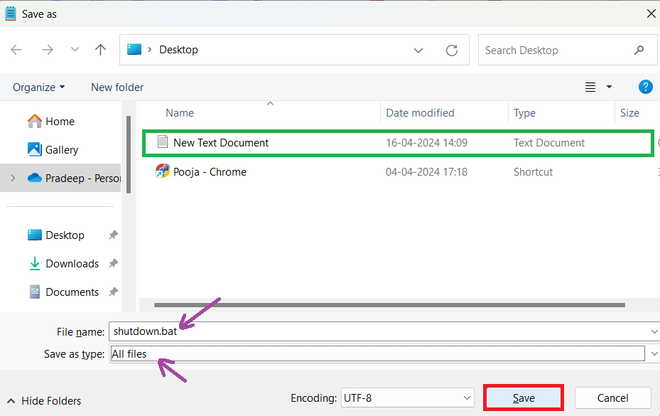660x416 pixels.
Task: Create a New folder
Action: coord(117,87)
